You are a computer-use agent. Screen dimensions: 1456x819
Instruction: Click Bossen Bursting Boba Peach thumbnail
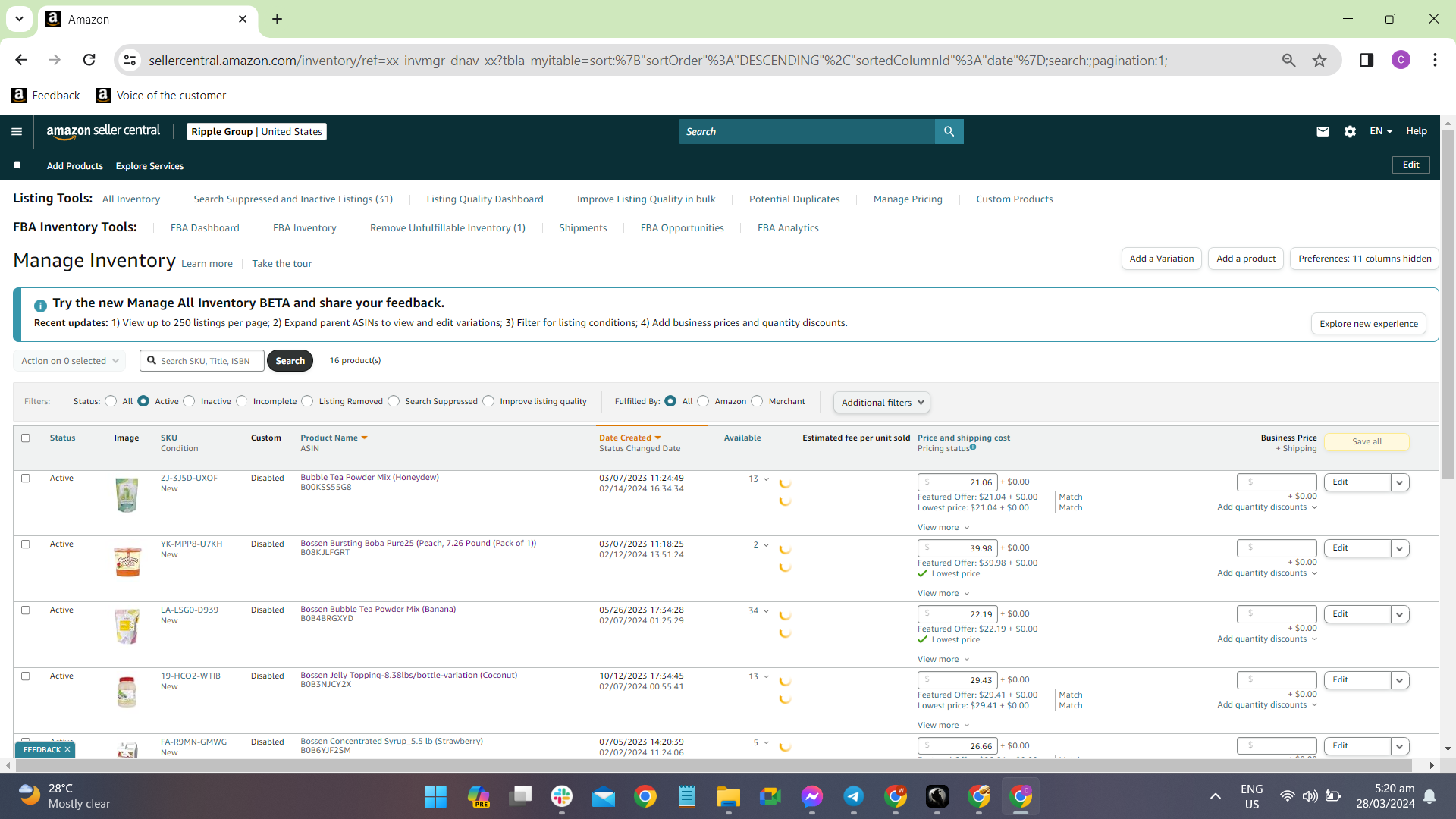(x=127, y=561)
